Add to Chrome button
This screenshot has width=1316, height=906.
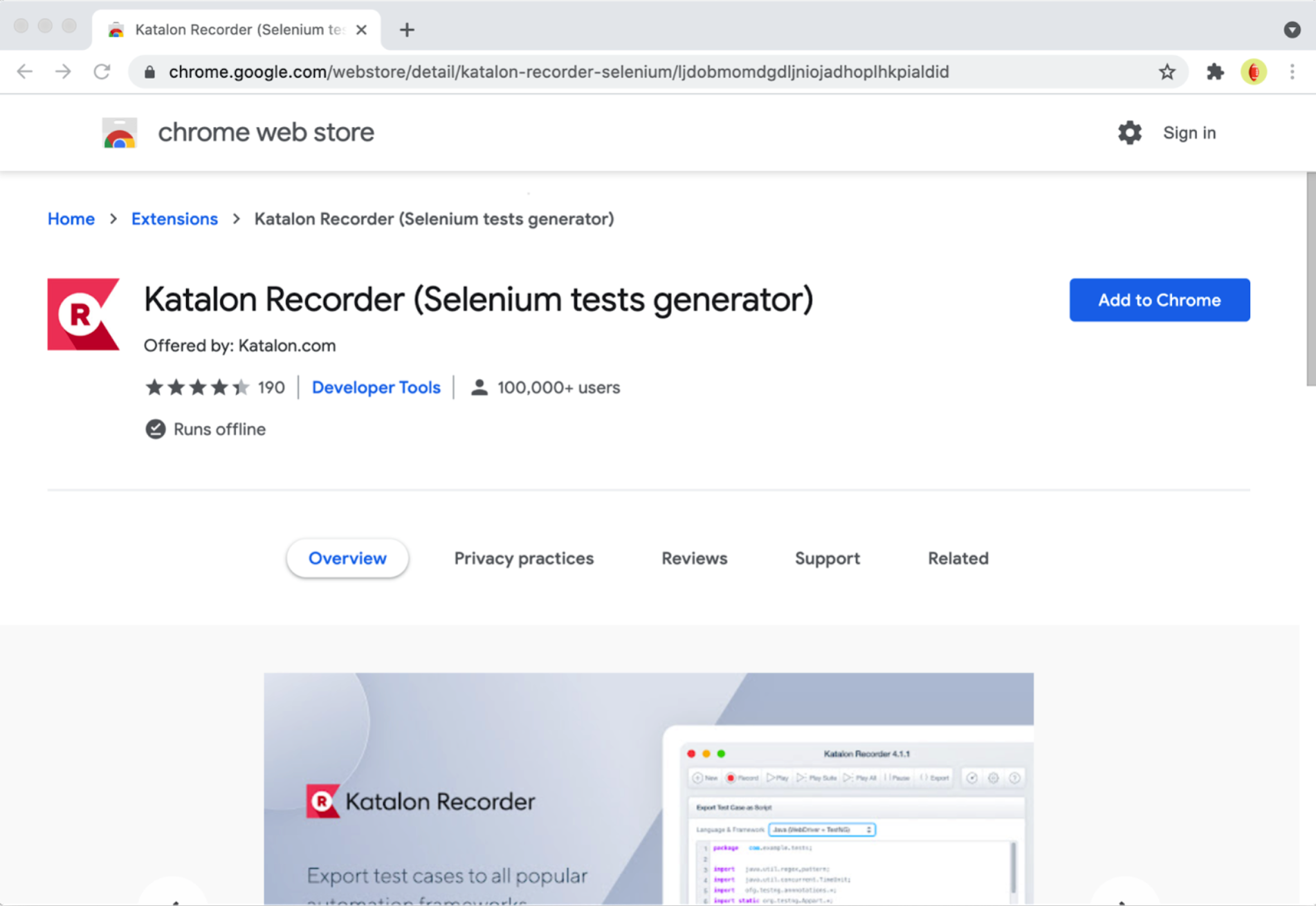click(x=1159, y=300)
